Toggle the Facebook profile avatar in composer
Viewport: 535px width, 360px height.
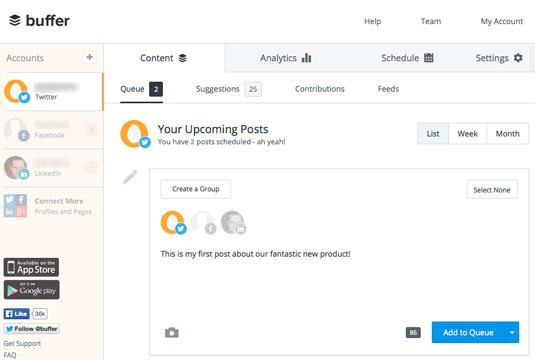[203, 222]
